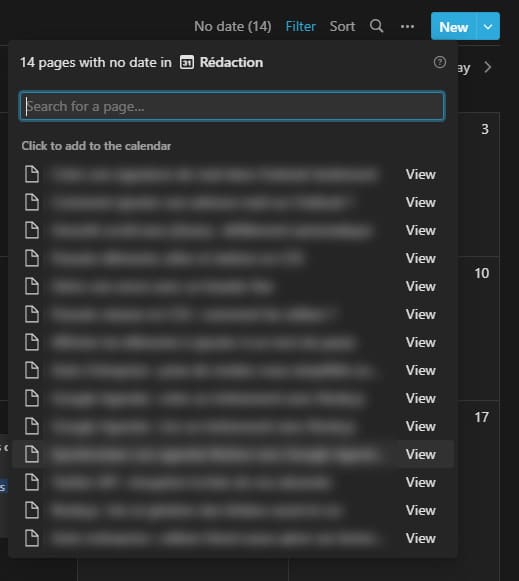Click the page icon of the fourth listed page
Image resolution: width=519 pixels, height=581 pixels.
(x=32, y=258)
